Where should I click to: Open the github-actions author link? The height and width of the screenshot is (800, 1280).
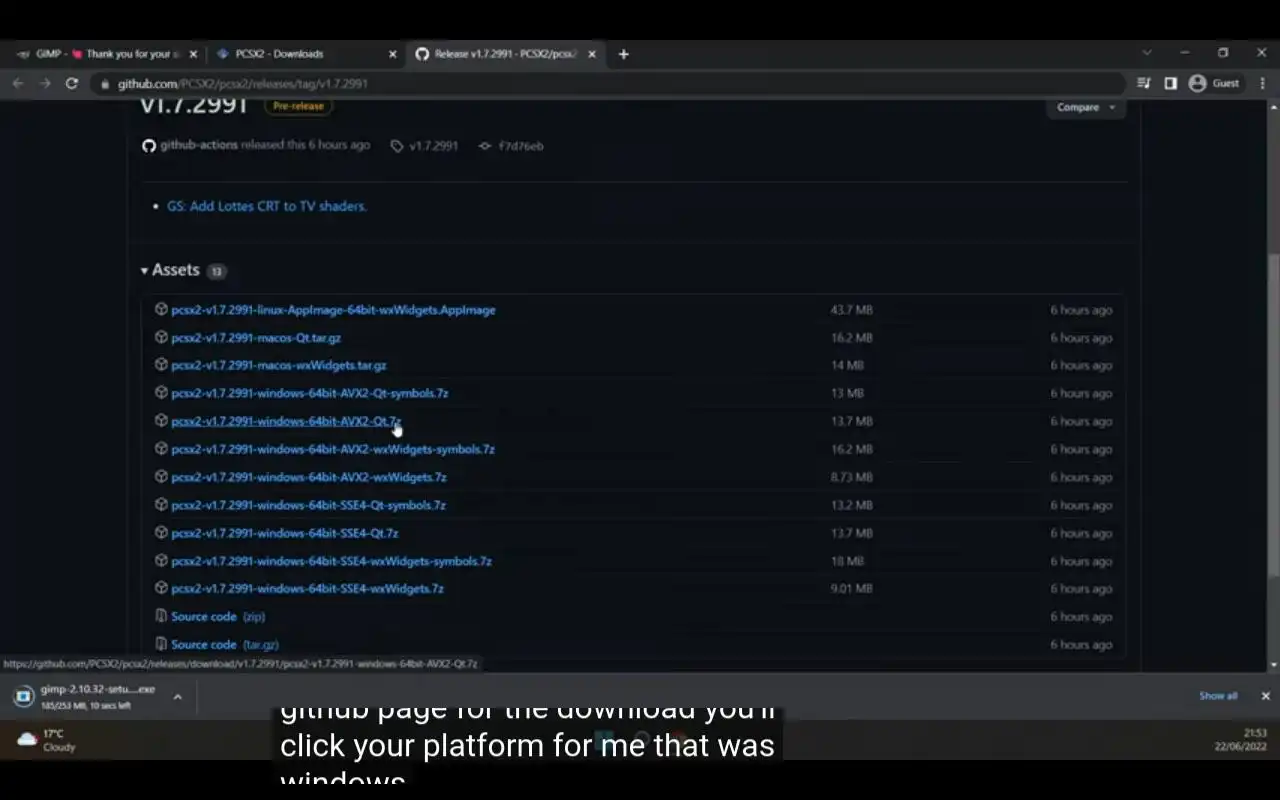click(199, 145)
